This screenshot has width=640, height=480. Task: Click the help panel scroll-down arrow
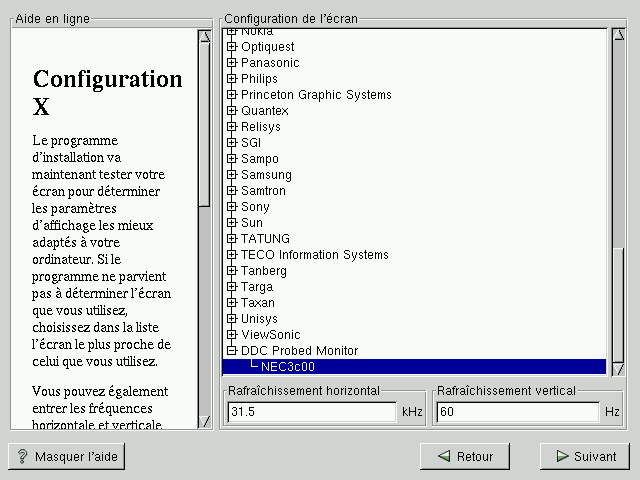[204, 422]
